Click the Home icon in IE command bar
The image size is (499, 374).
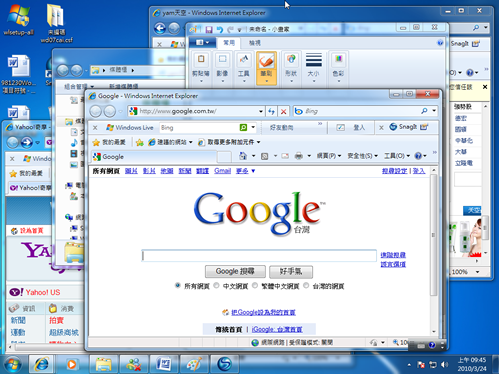(x=243, y=156)
